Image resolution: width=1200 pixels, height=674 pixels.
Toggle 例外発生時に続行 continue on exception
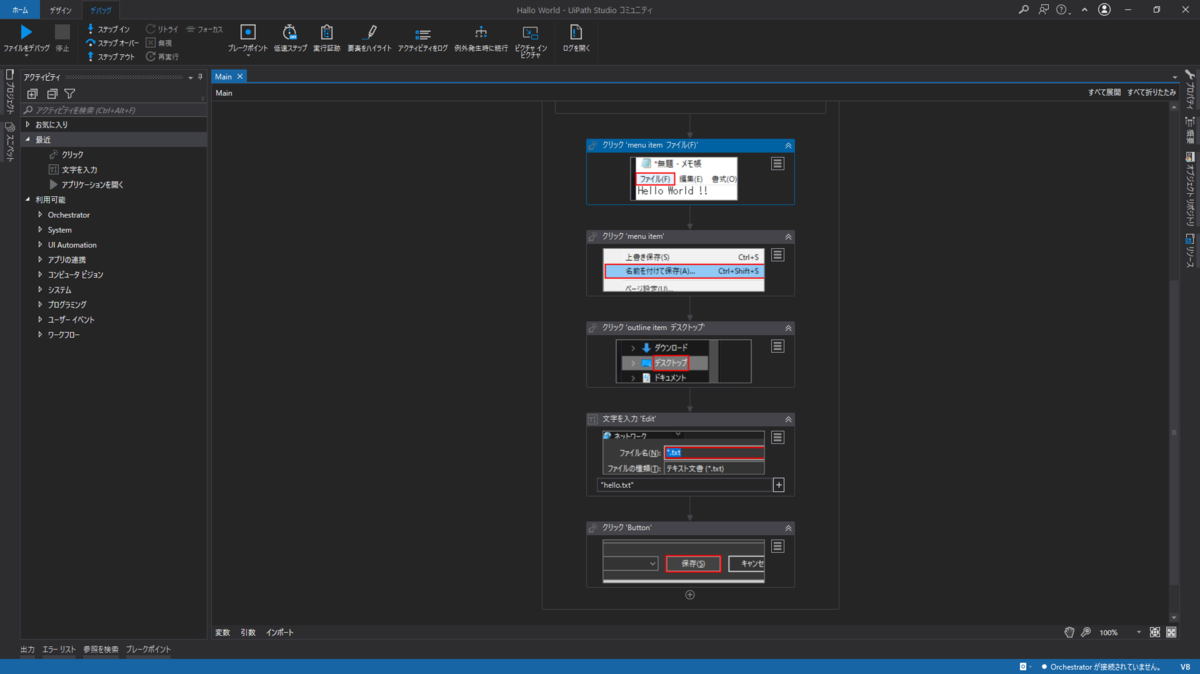[481, 38]
